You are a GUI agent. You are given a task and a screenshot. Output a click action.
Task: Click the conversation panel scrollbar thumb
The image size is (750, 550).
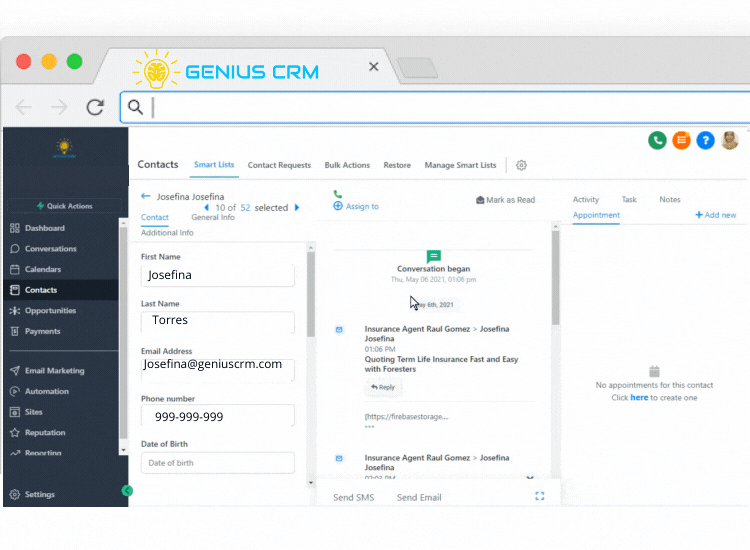click(555, 278)
